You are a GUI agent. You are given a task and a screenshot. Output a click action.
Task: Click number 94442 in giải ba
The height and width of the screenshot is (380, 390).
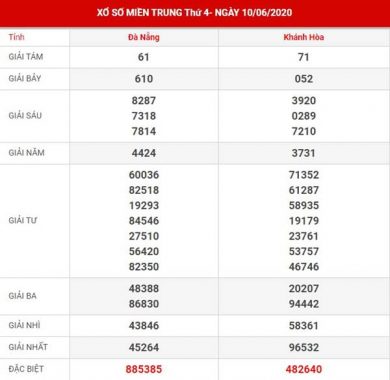[304, 304]
